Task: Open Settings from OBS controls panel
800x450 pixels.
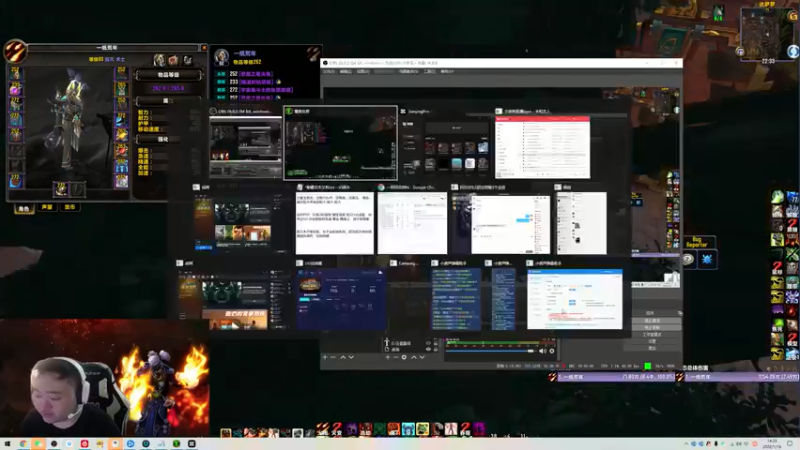Action: (652, 341)
